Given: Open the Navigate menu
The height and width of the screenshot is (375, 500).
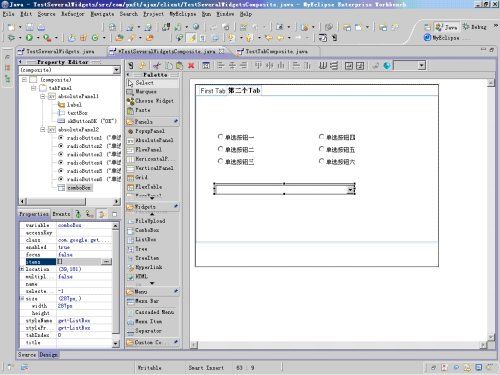Looking at the screenshot, I should pos(102,14).
